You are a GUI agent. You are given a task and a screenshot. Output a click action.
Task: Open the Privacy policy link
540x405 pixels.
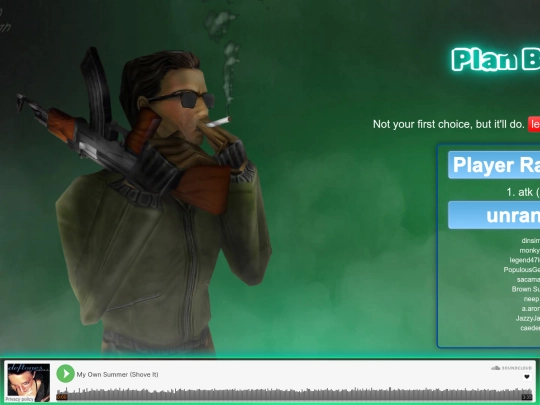click(20, 399)
